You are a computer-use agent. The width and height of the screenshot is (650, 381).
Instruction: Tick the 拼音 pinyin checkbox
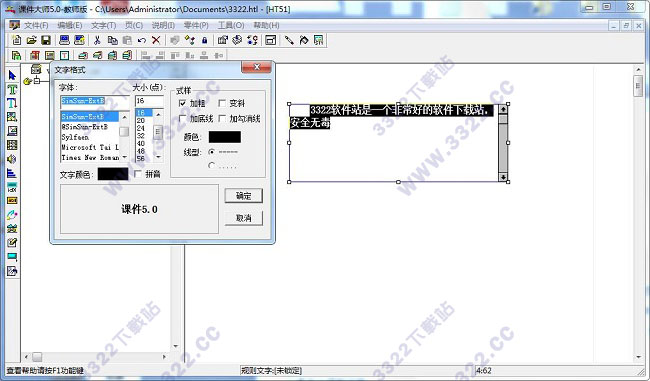(x=138, y=174)
